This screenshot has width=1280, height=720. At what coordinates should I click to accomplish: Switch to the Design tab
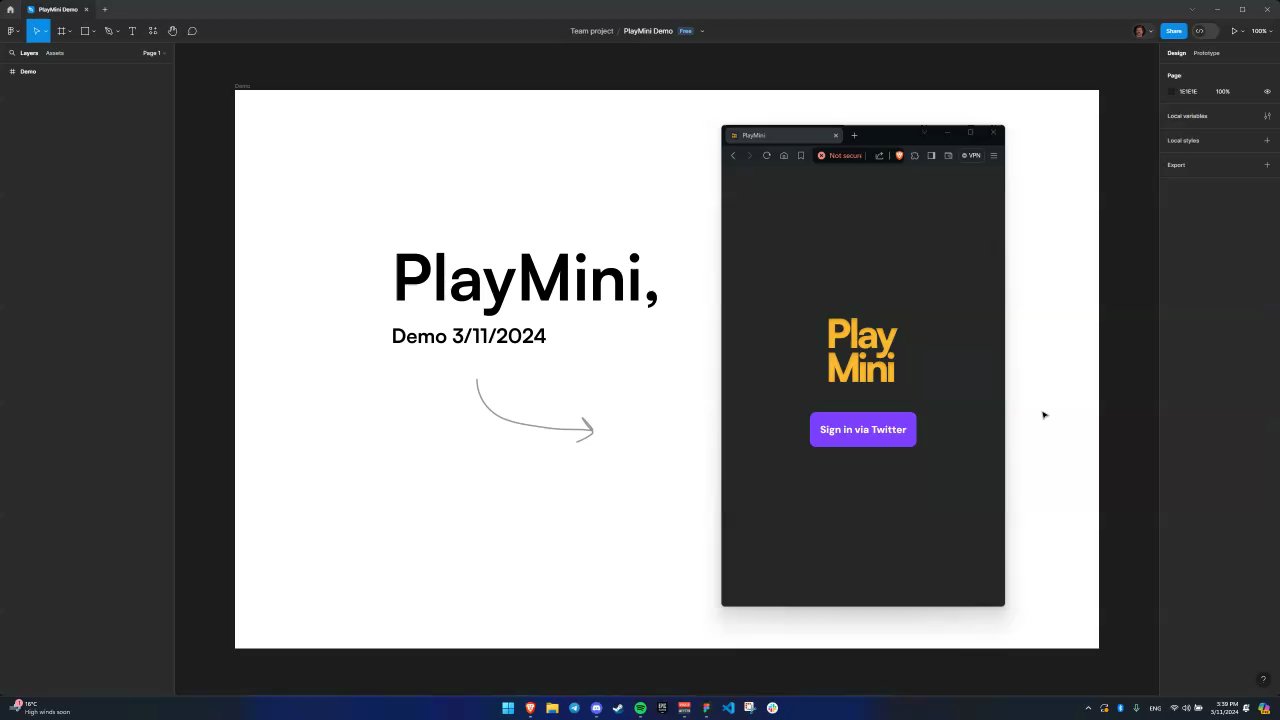point(1176,53)
